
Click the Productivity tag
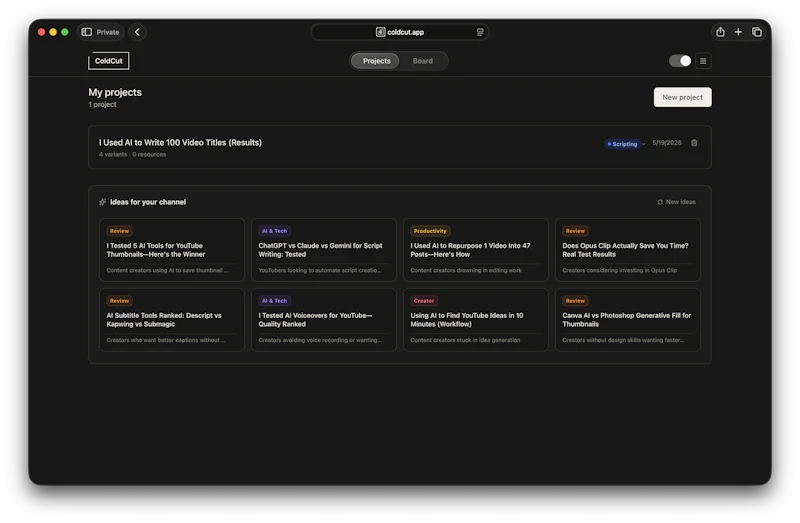tap(430, 231)
